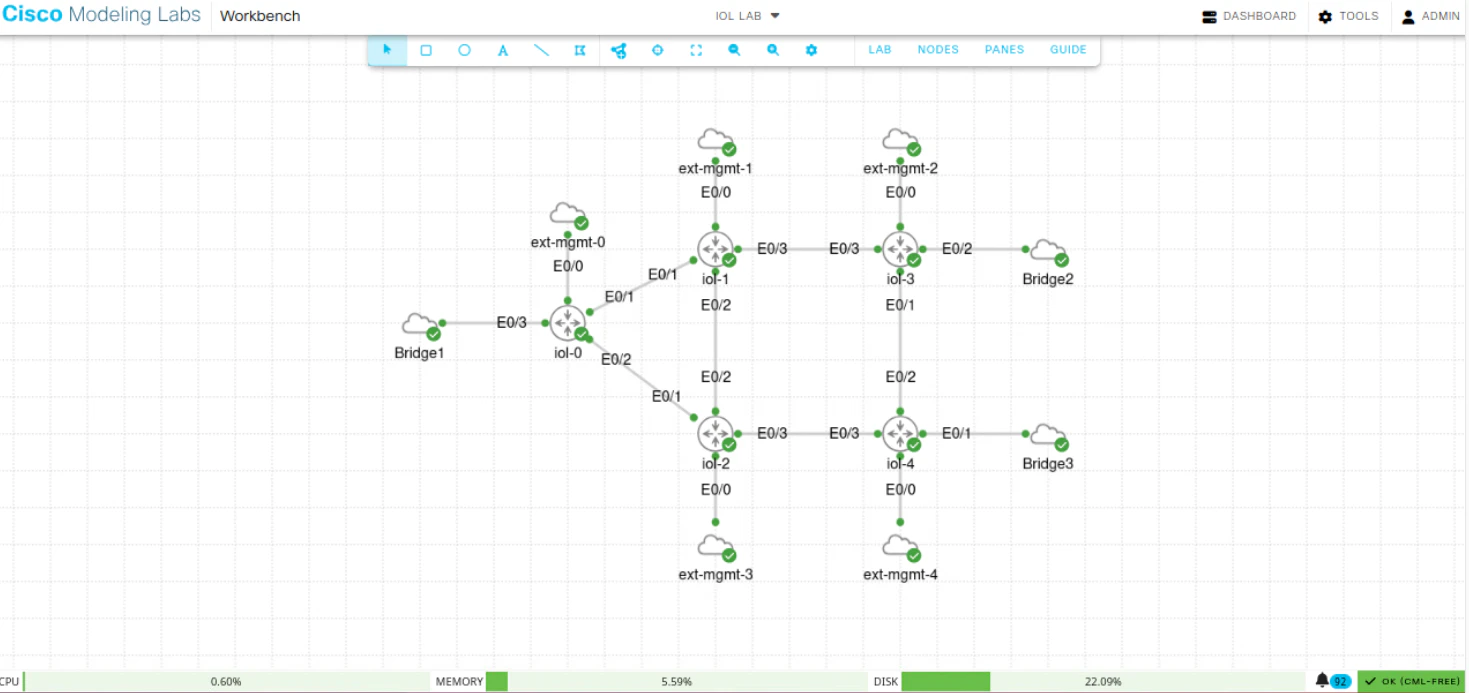Open the ADMIN user menu
This screenshot has width=1469, height=693.
coord(1431,16)
